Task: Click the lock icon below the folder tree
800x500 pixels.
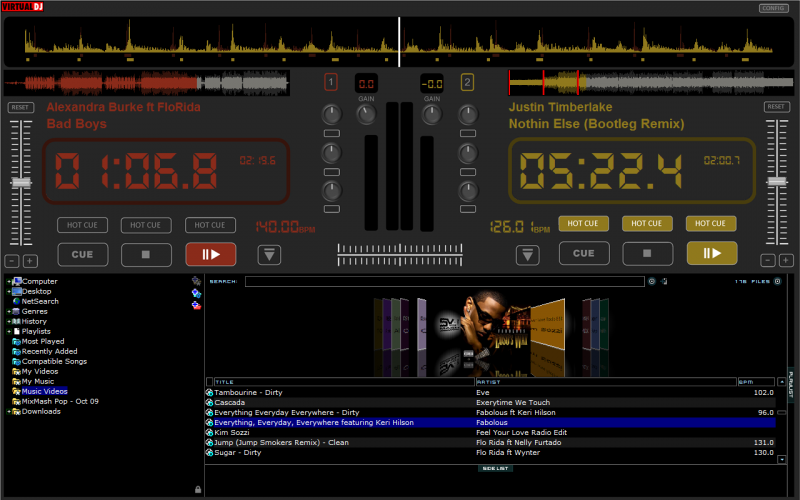Action: pos(197,489)
